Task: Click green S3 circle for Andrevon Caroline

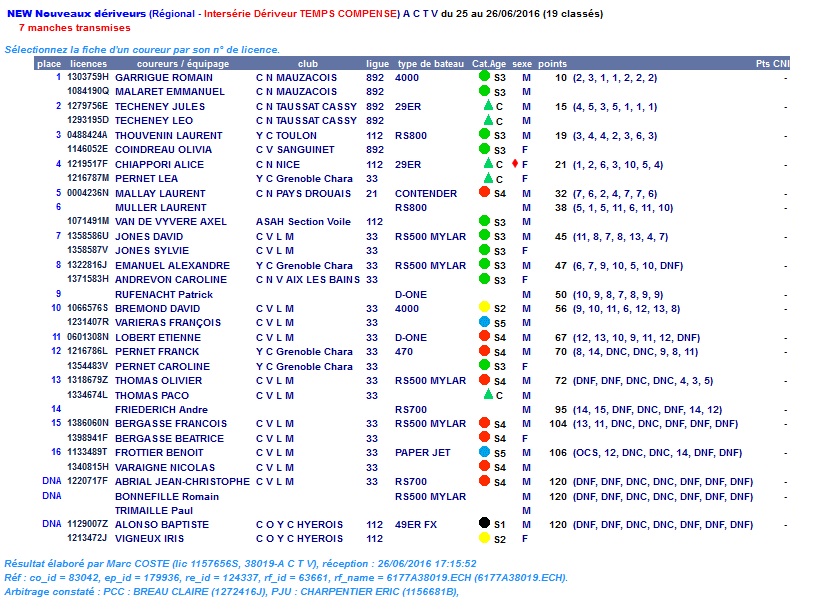Action: [x=484, y=278]
